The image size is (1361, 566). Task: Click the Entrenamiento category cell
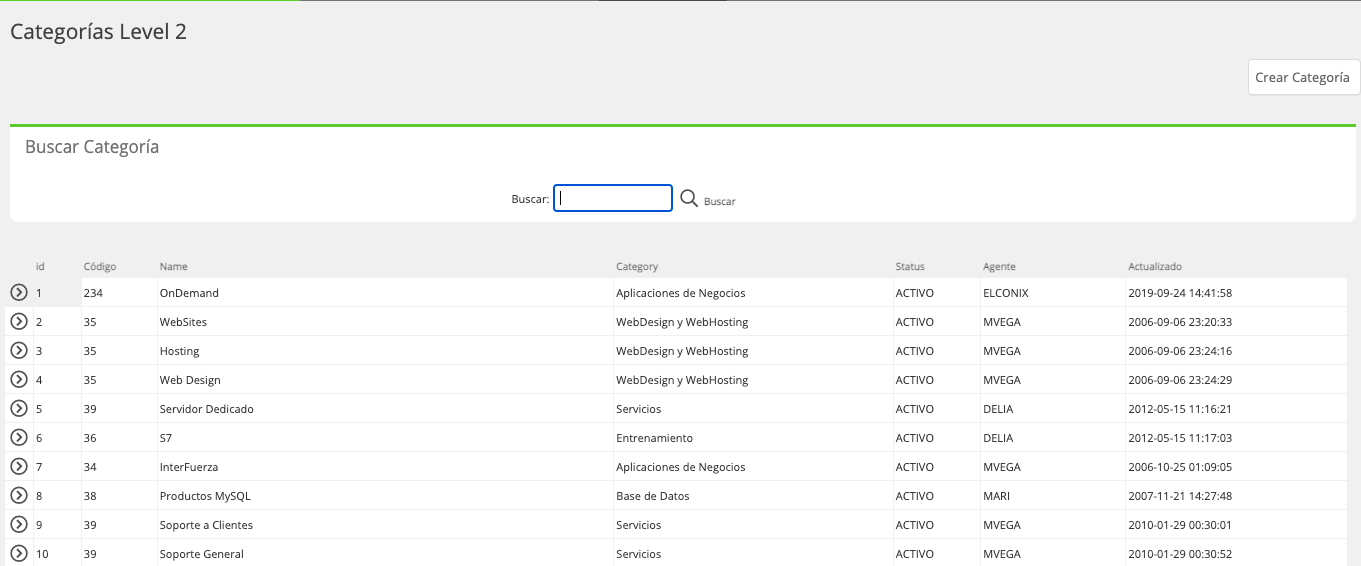click(754, 438)
